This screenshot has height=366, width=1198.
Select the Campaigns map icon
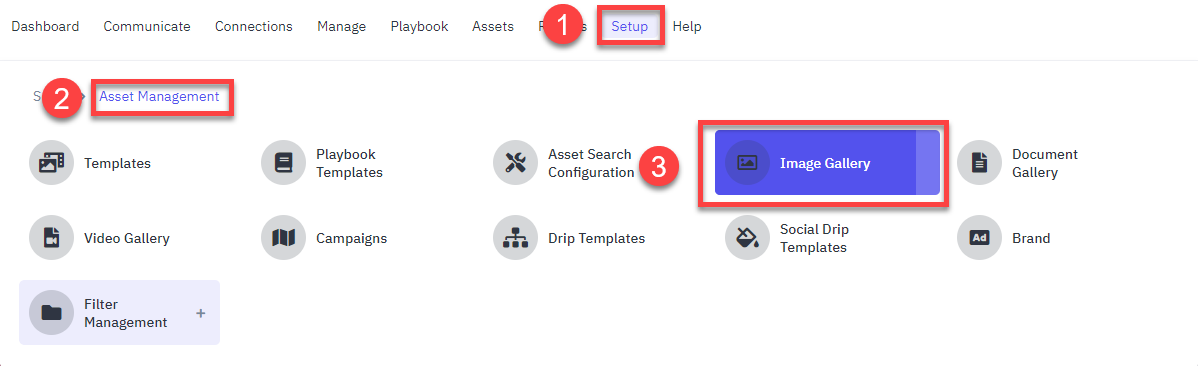[x=283, y=238]
